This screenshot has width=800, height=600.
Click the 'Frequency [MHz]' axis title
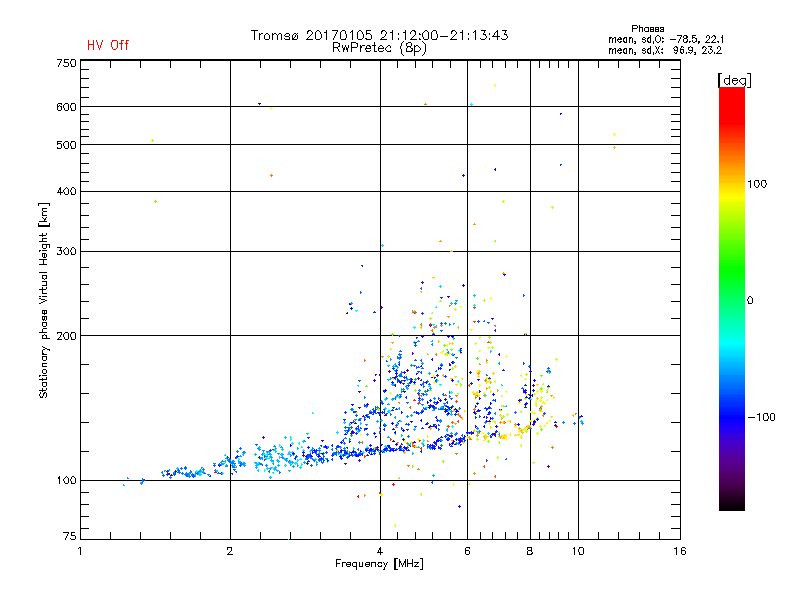pyautogui.click(x=379, y=564)
